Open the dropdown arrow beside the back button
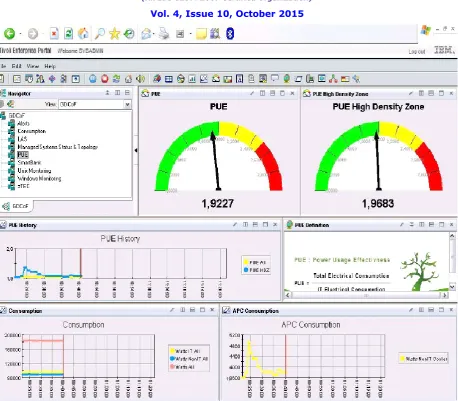 click(21, 34)
